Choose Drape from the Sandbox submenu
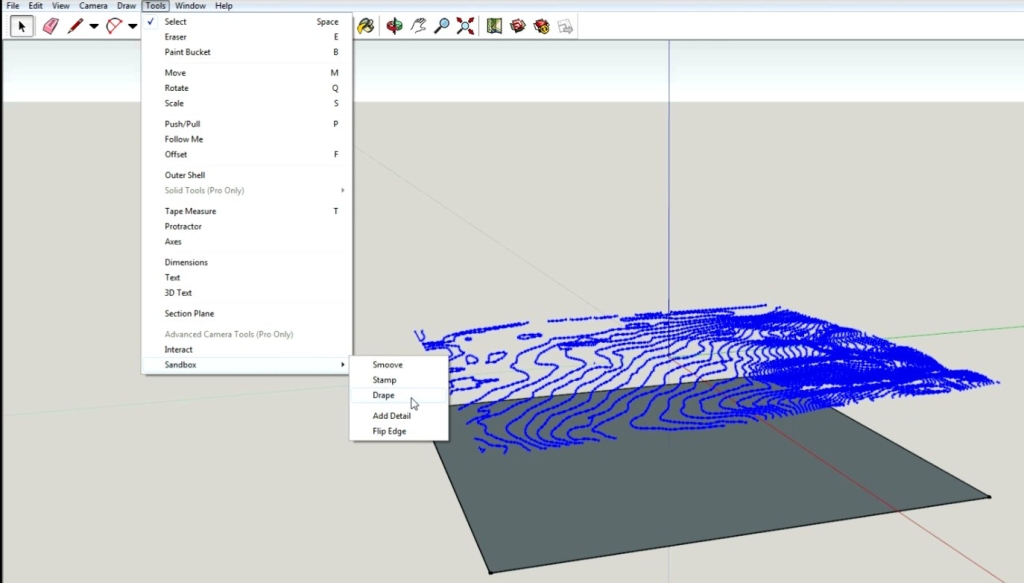This screenshot has width=1024, height=583. 383,395
